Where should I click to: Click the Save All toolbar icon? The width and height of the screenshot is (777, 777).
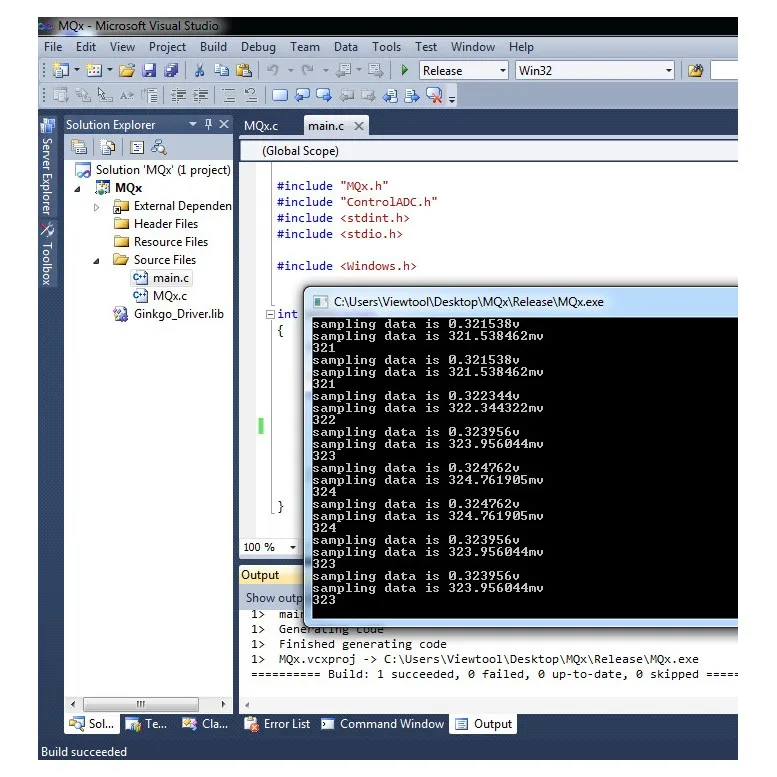pos(171,70)
